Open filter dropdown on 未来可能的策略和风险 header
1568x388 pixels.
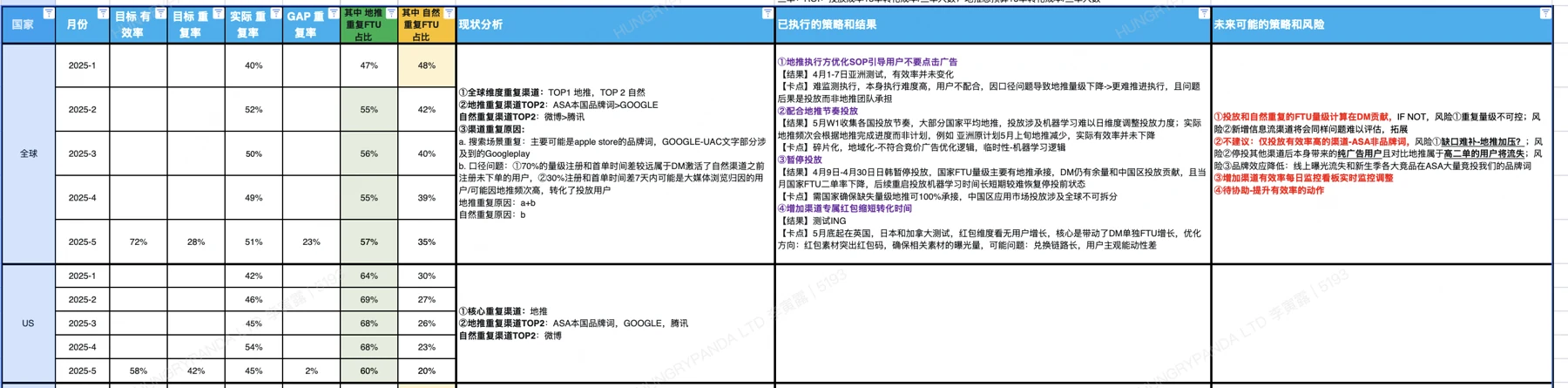1544,13
